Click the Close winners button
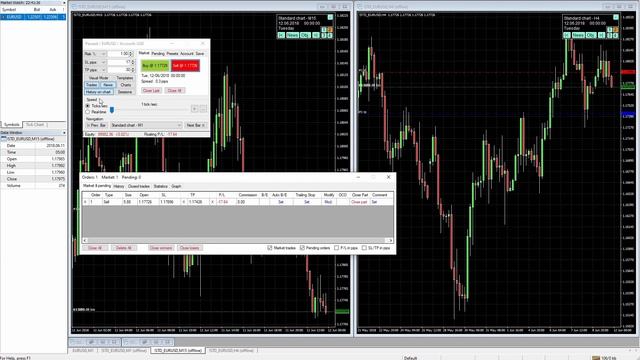 [x=161, y=248]
